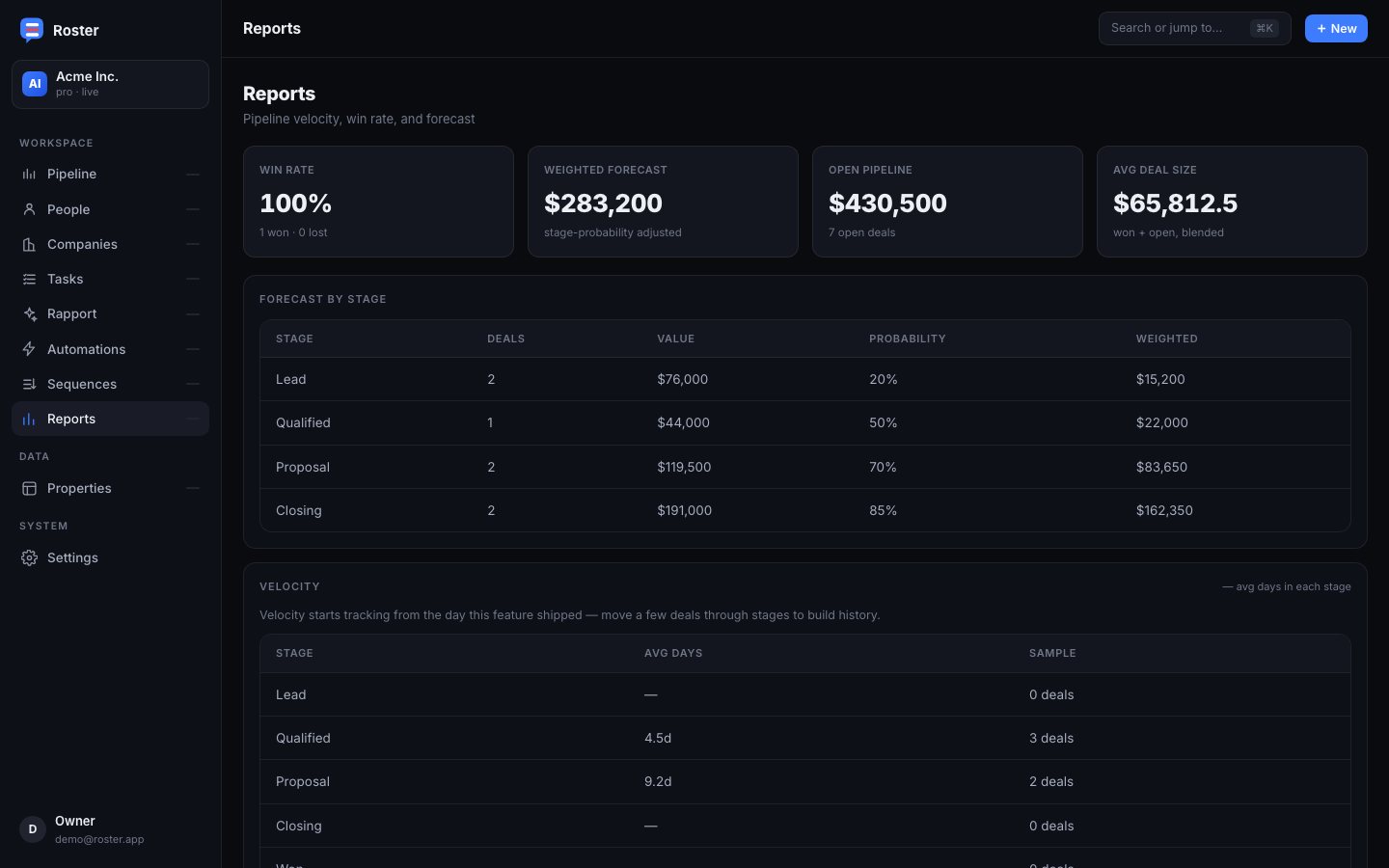Image resolution: width=1389 pixels, height=868 pixels.
Task: Navigate to People section
Action: [x=110, y=209]
